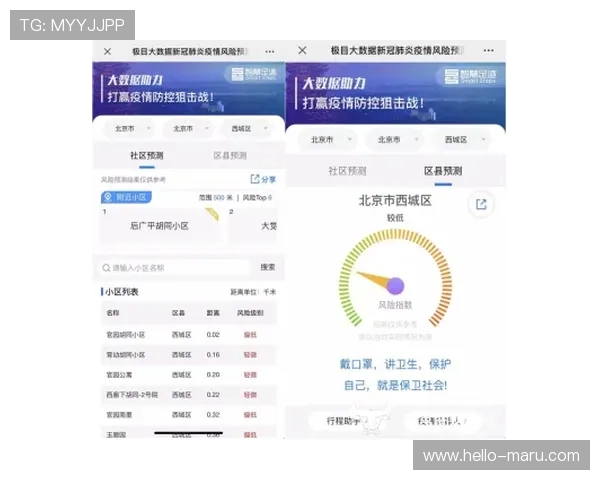Open the three-dots menu on right screen

(488, 50)
